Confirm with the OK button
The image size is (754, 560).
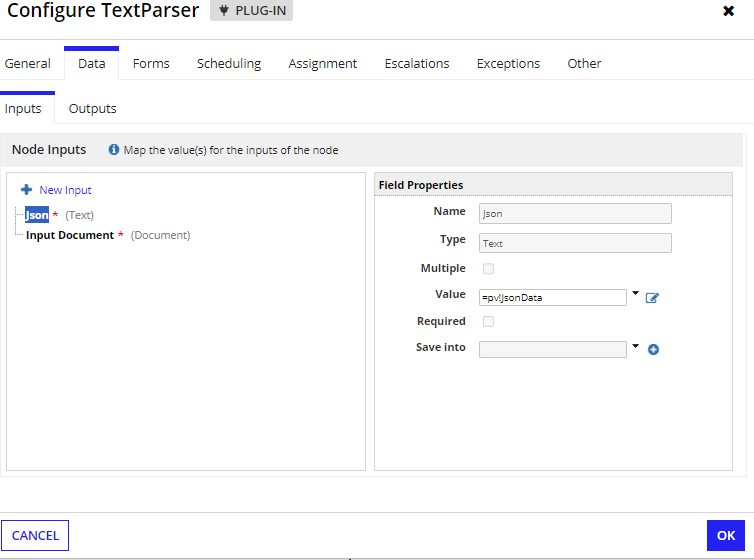click(x=726, y=535)
